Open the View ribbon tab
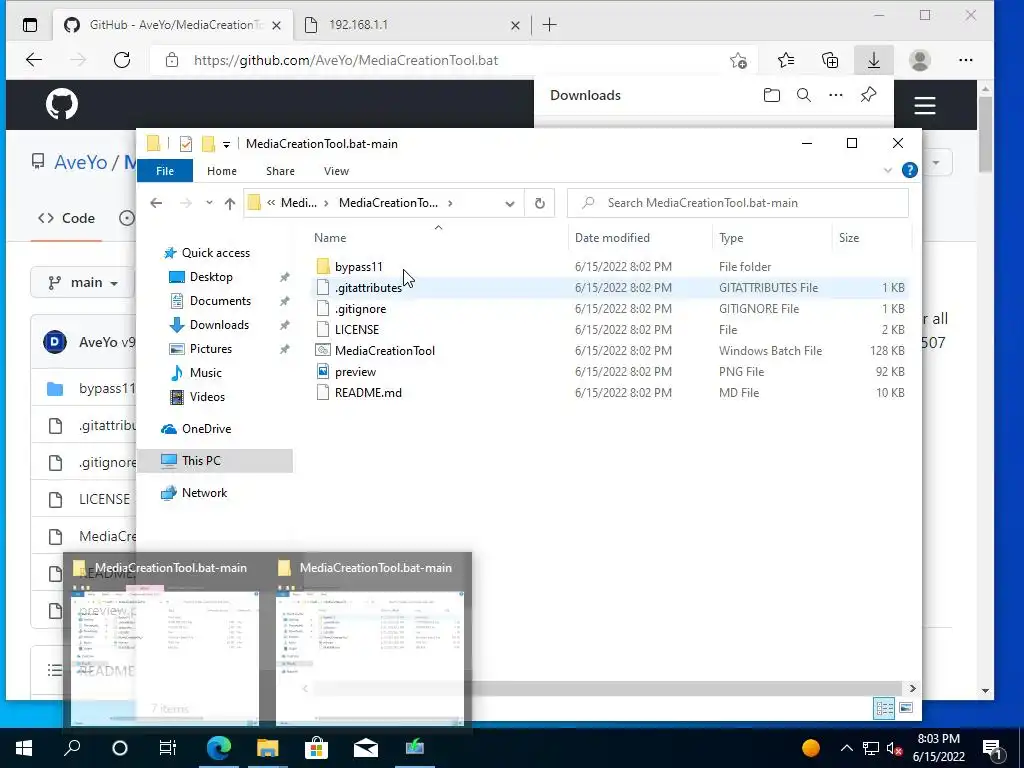Screen dimensions: 1024x768 coord(336,171)
